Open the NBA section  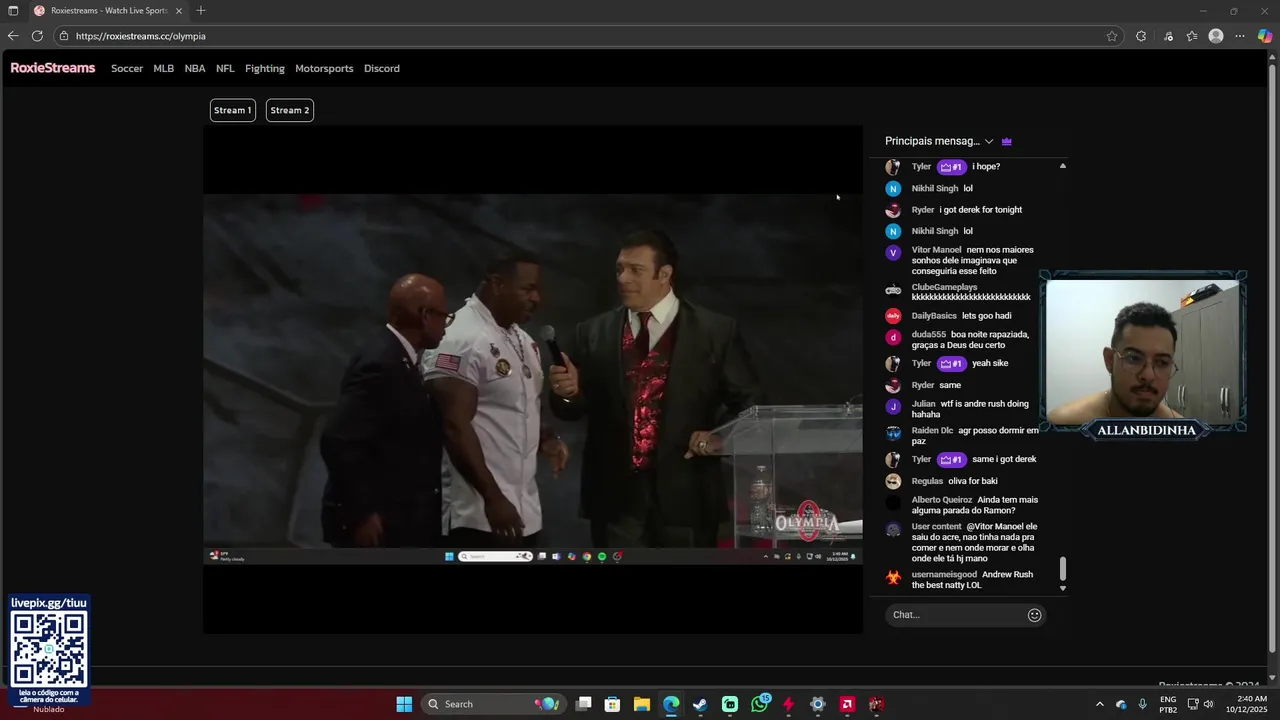pyautogui.click(x=195, y=69)
